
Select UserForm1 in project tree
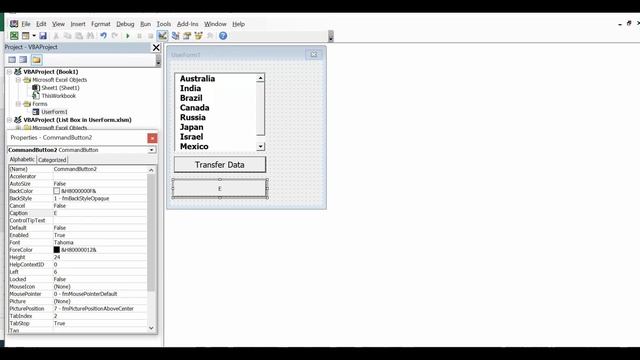tap(54, 112)
